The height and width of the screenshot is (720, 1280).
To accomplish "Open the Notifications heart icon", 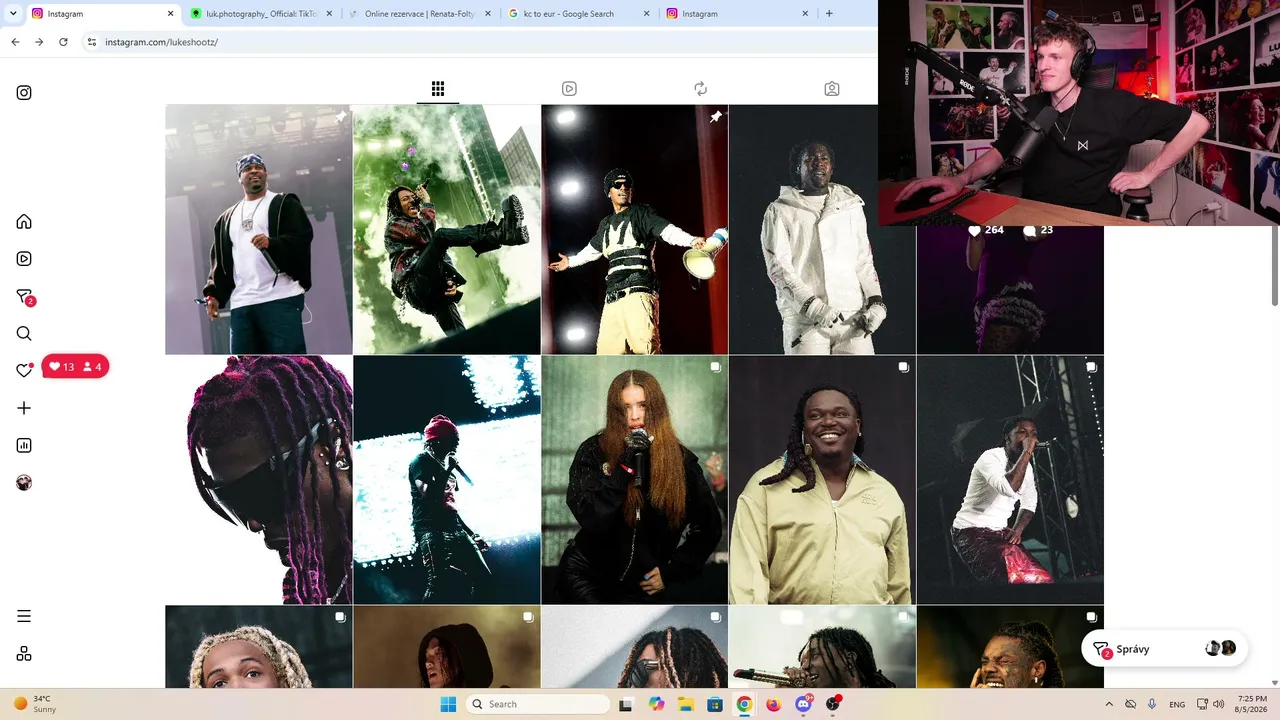I will point(24,370).
